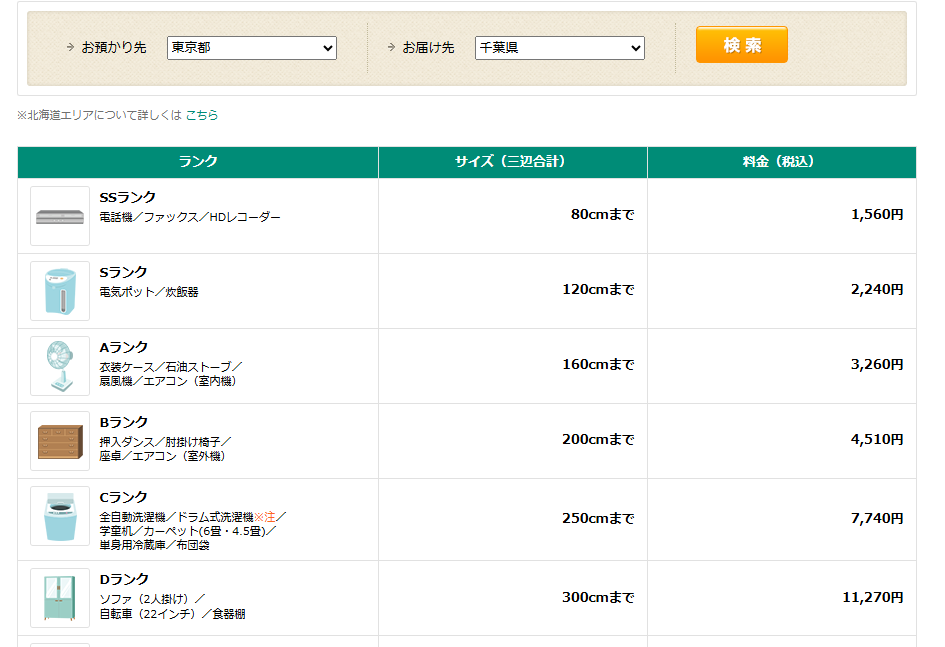Open the お預かり先 prefecture dropdown

pos(252,48)
